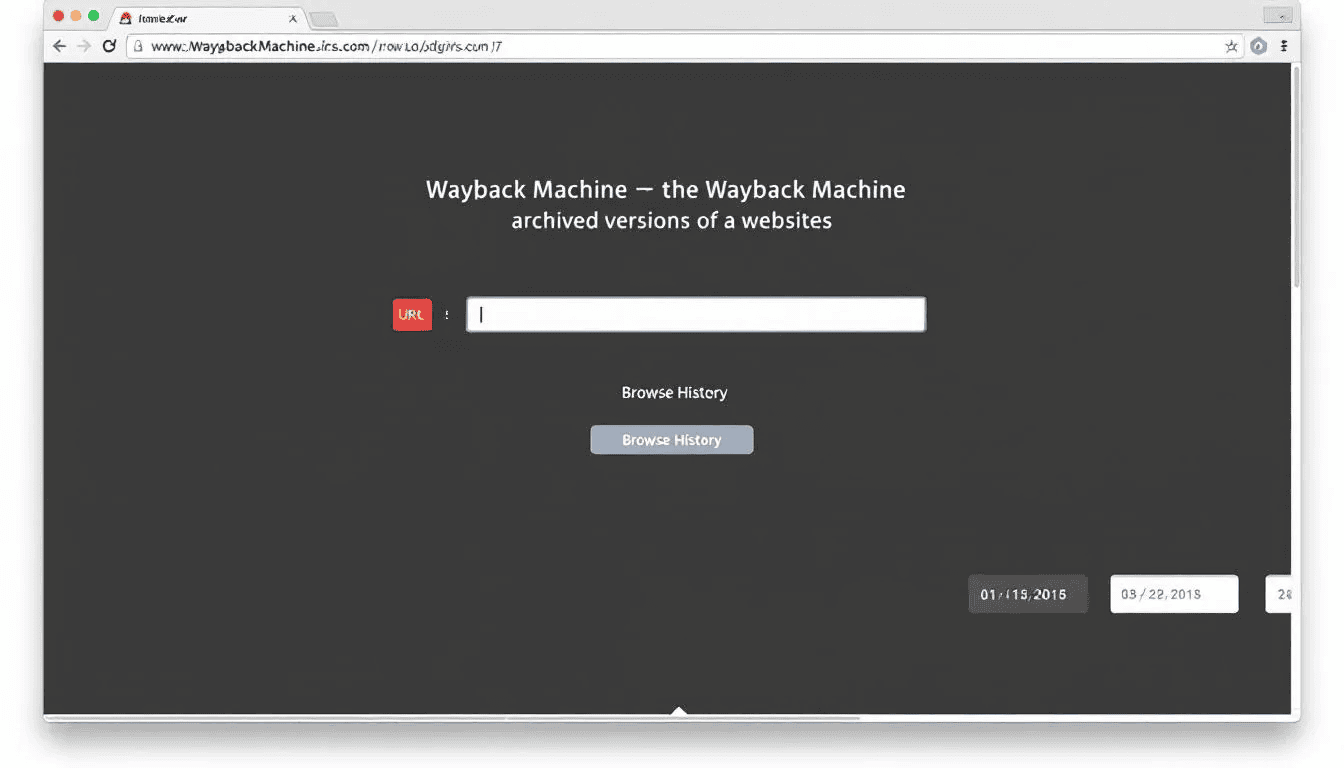Viewport: 1344px width, 768px height.
Task: Choose the white 03/22/2015 snapshot date
Action: tap(1174, 594)
